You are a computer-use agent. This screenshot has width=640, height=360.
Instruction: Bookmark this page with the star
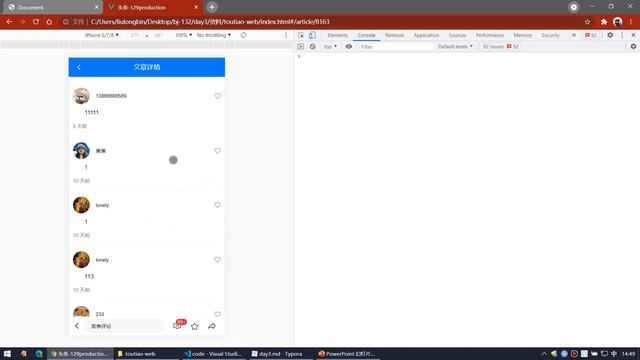click(x=587, y=22)
